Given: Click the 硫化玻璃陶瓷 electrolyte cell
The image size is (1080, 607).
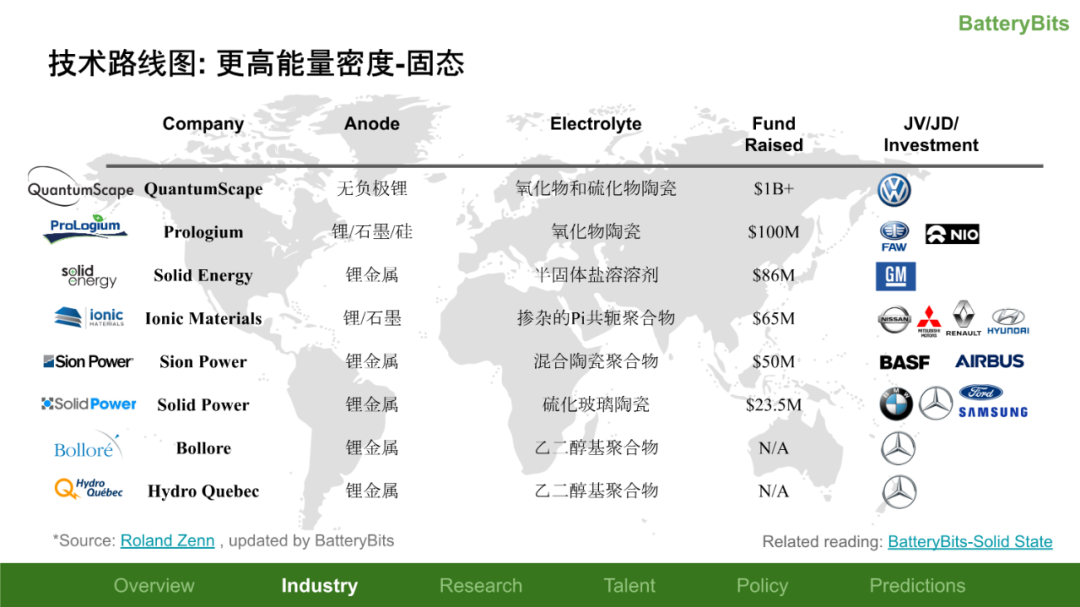Looking at the screenshot, I should click(596, 404).
